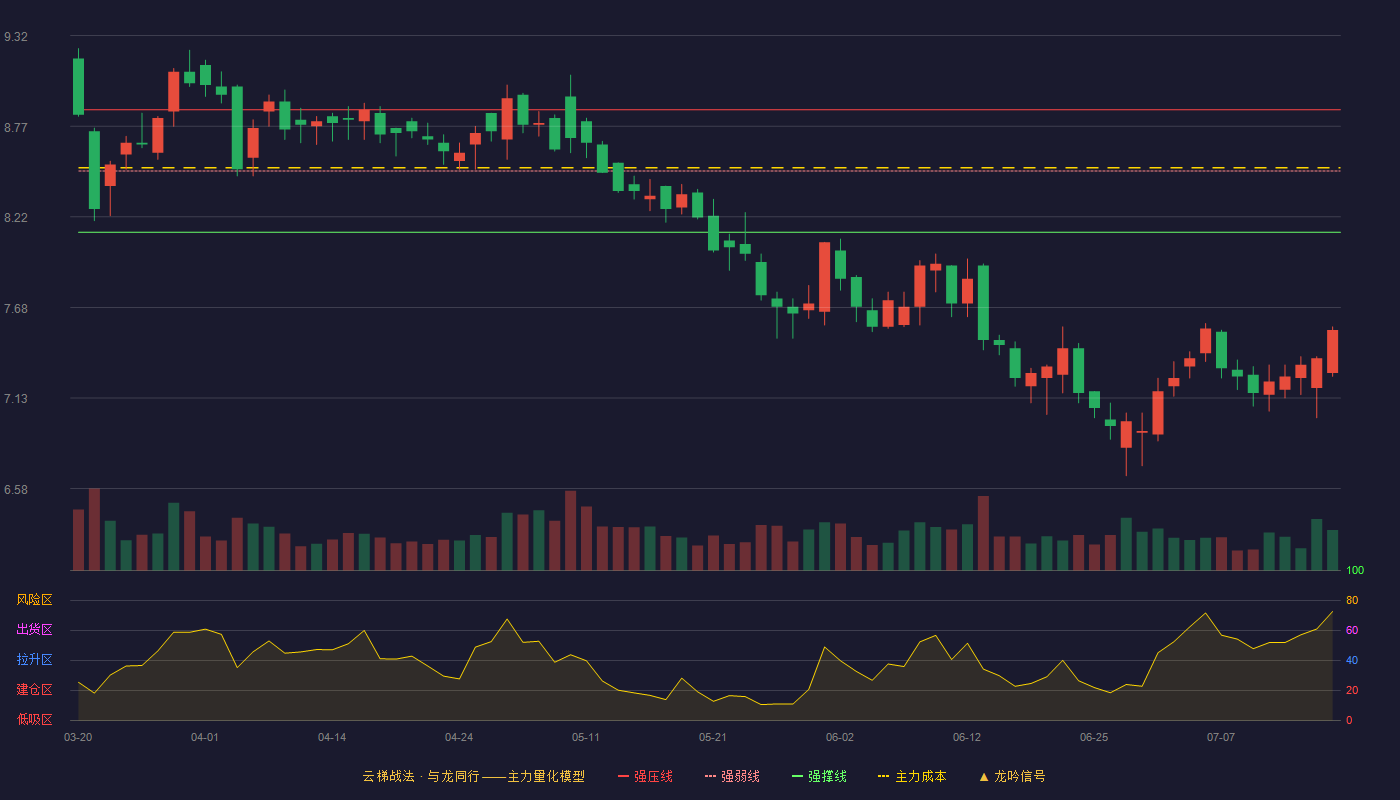Image resolution: width=1400 pixels, height=800 pixels.
Task: Toggle the 强弱线 legend entry
Action: pos(732,776)
